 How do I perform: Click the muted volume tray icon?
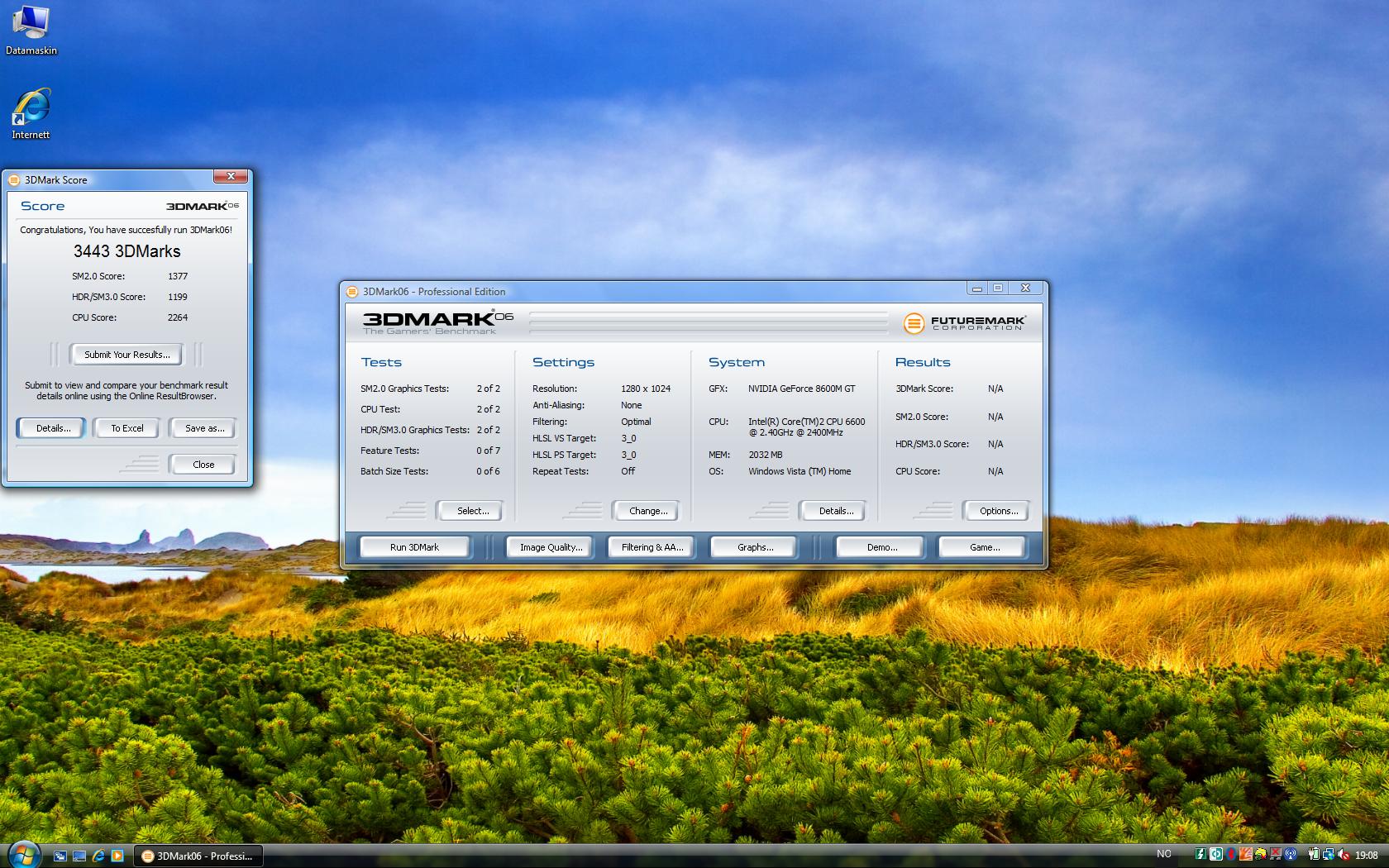click(1344, 854)
